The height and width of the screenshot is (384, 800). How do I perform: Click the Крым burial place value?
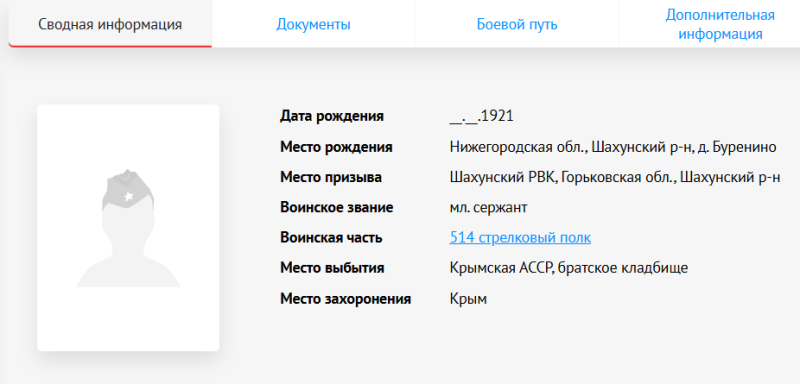468,299
